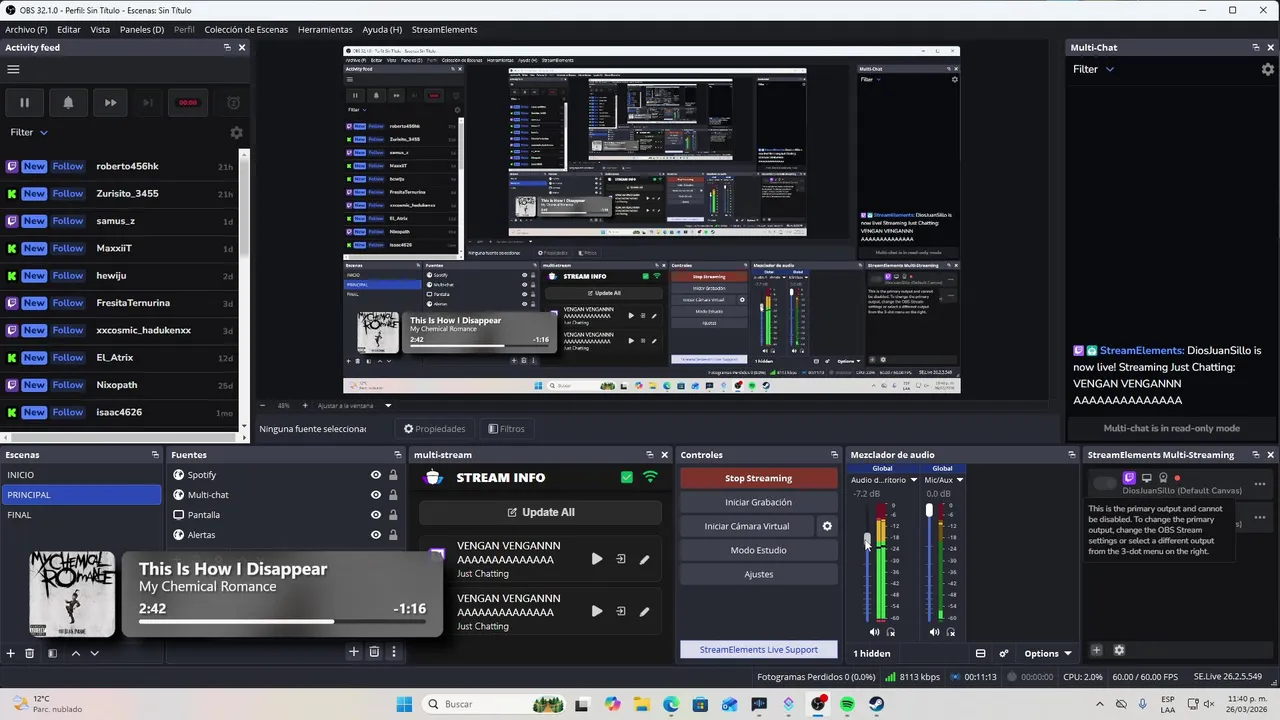Screen dimensions: 1280x720
Task: Click Windows taskbar Buscar search field
Action: point(494,704)
